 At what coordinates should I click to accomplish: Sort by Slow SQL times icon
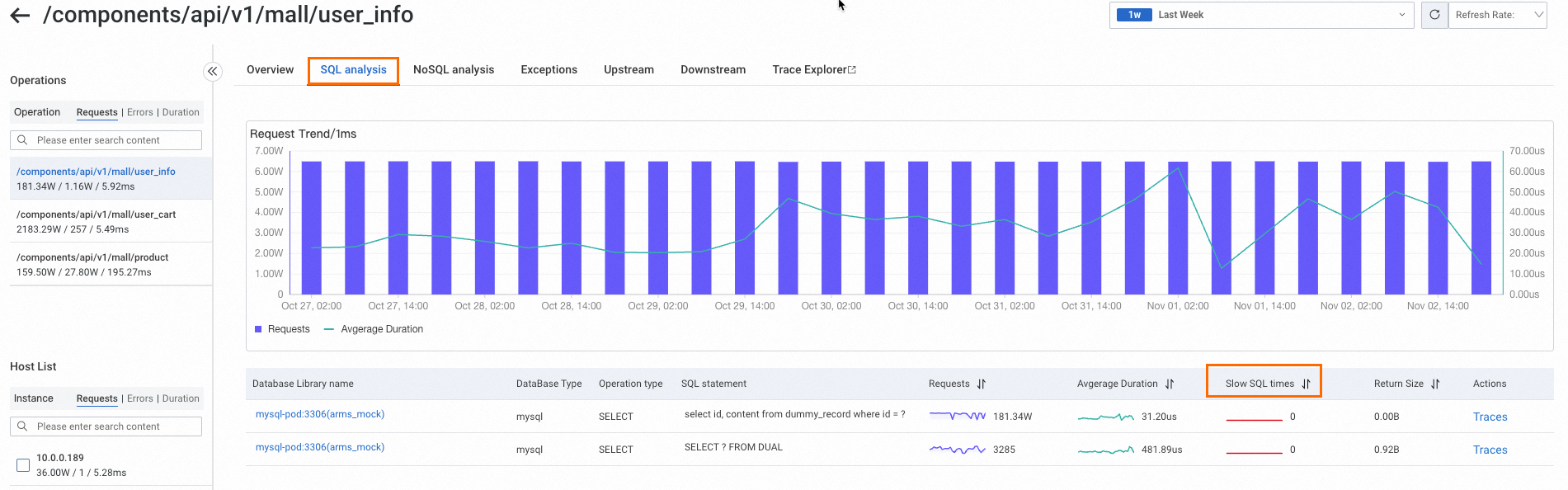1306,384
